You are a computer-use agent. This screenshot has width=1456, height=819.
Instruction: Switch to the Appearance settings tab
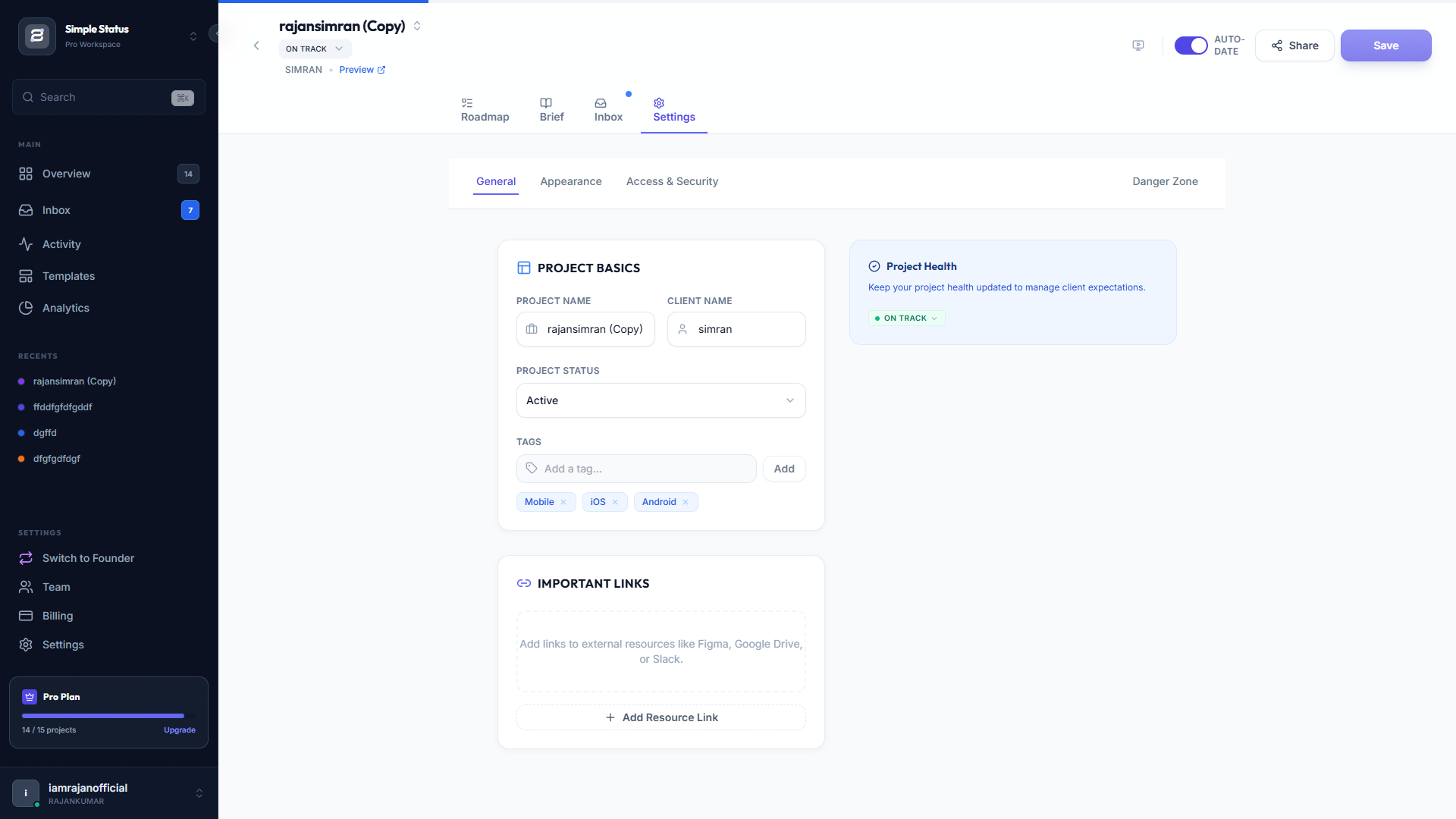click(570, 181)
